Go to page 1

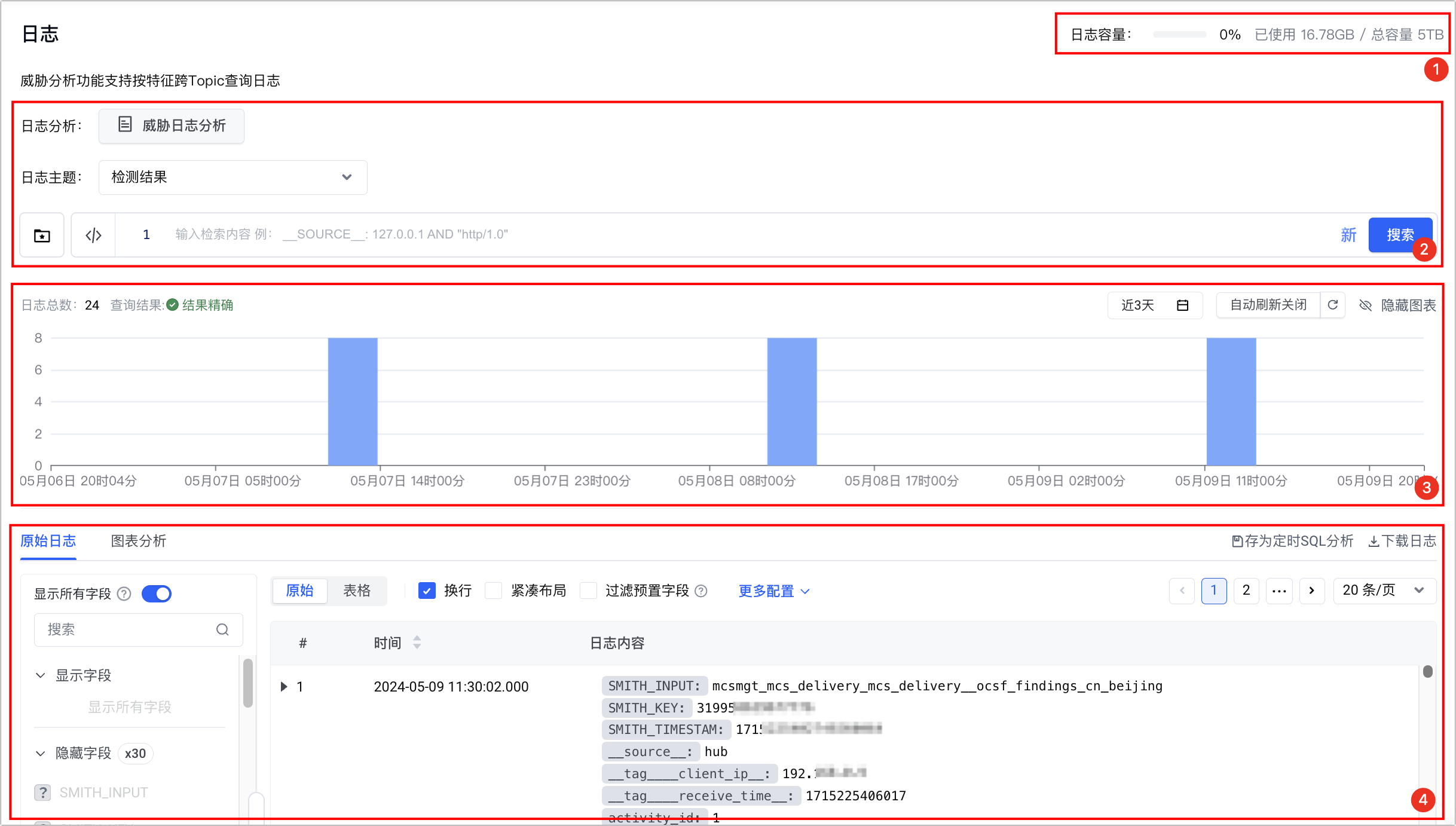pos(1214,591)
